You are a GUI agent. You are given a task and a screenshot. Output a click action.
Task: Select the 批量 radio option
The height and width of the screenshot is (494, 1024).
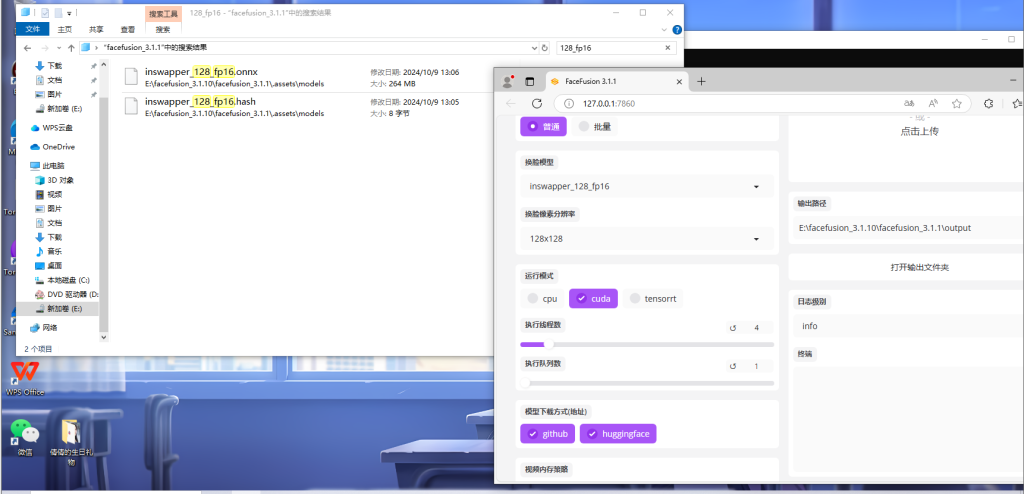click(x=596, y=127)
